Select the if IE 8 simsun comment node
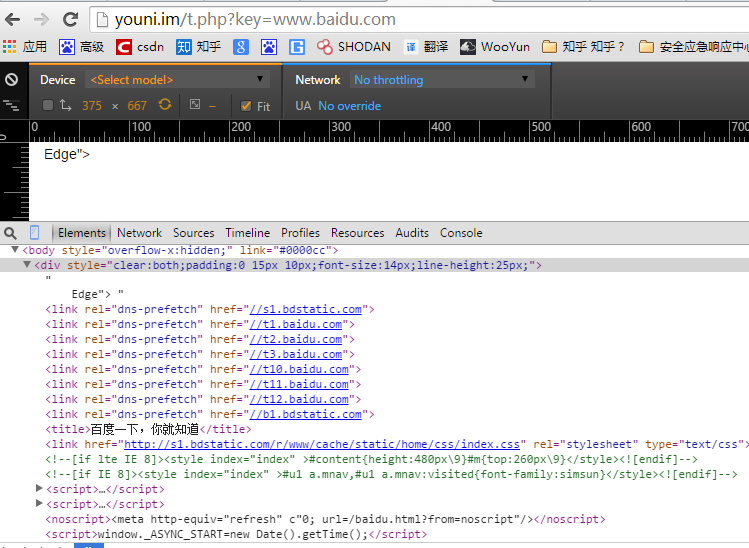 click(x=391, y=474)
